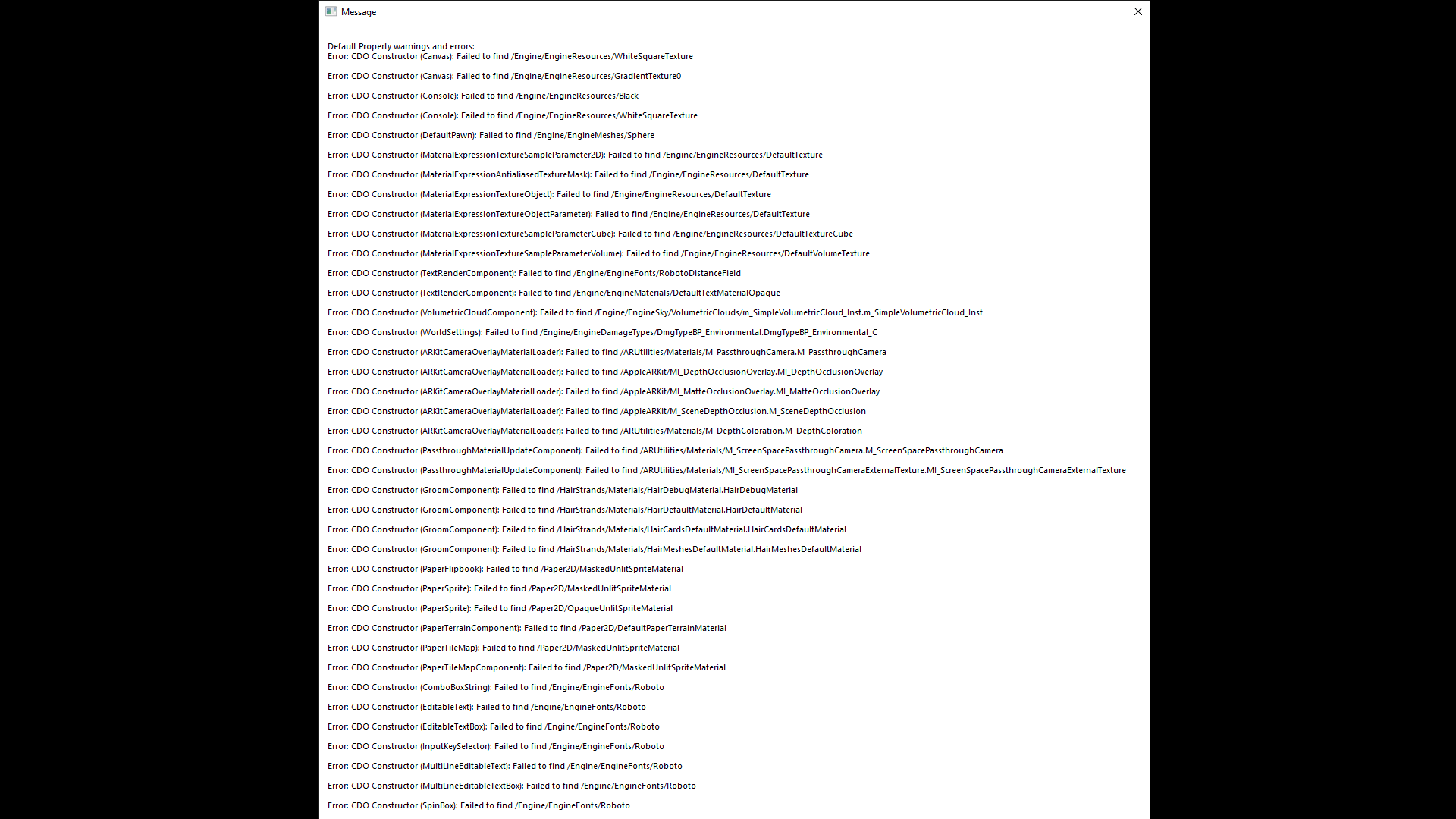Click the GradientTexture0 Canvas error line

504,76
